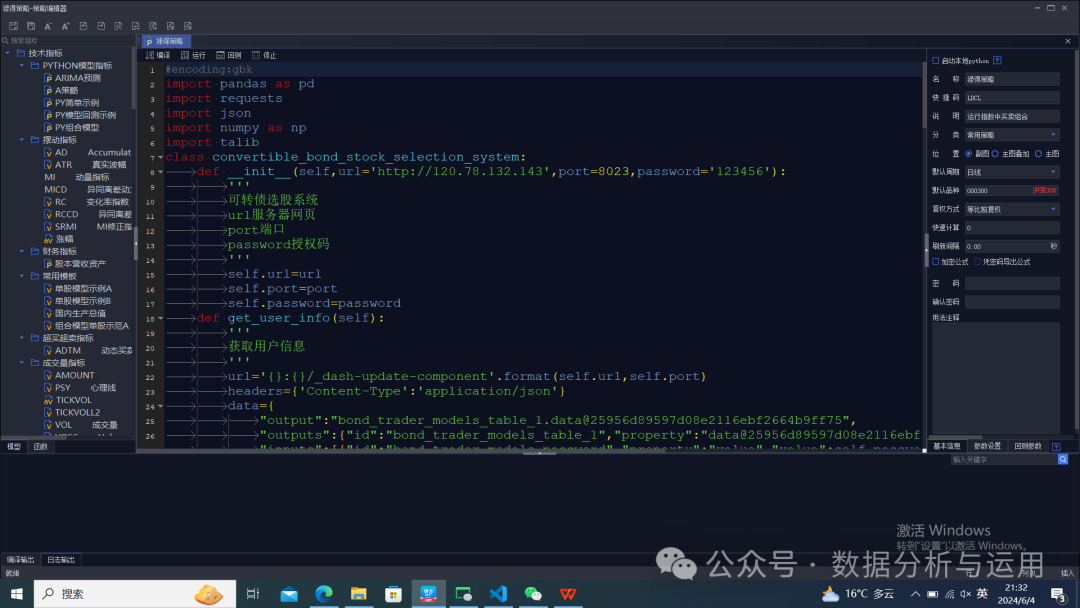Select 主图叠加 radio button

(x=995, y=154)
